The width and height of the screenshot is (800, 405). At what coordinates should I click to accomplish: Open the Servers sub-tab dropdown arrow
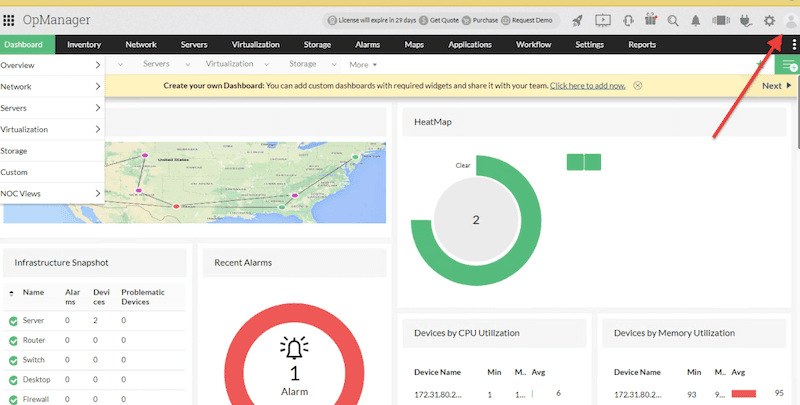pos(188,65)
